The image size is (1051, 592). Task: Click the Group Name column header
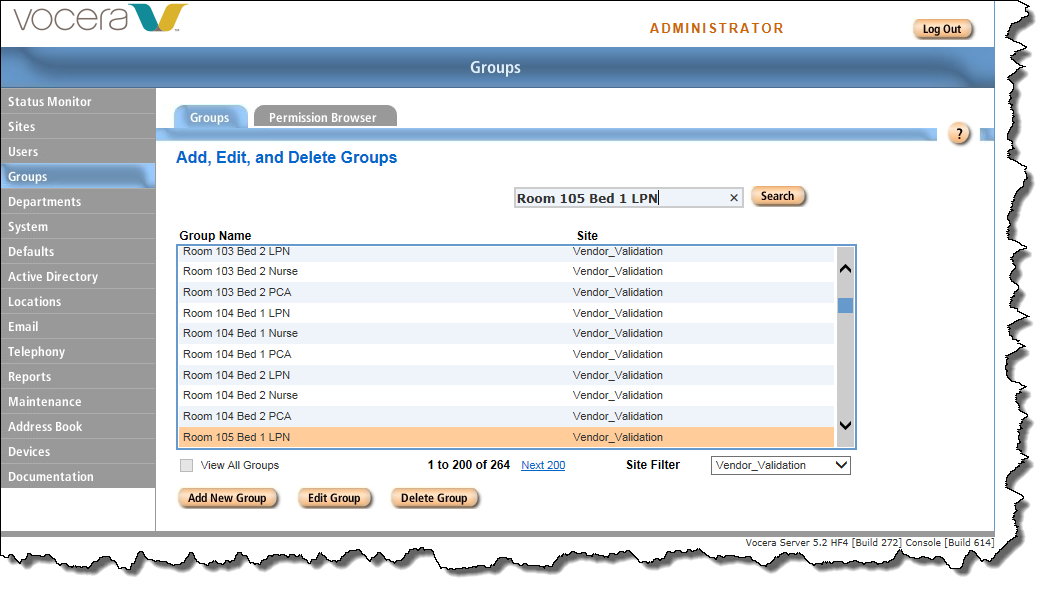click(x=215, y=235)
